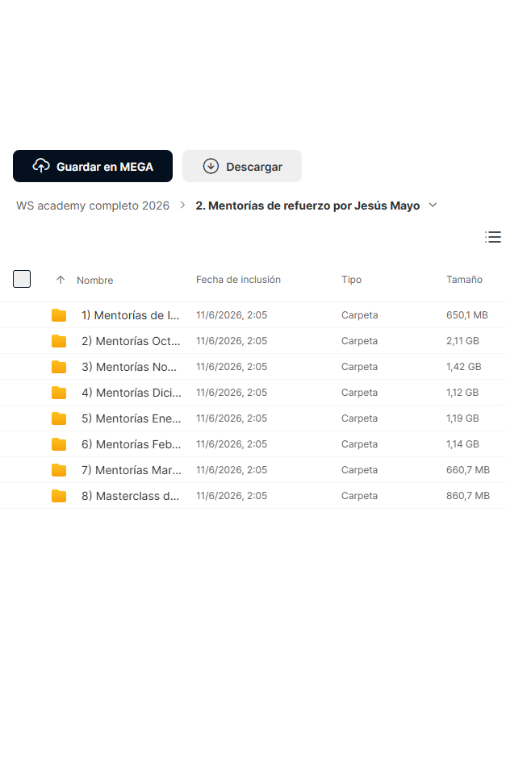Click the Tipo column header
506x759 pixels.
(351, 279)
